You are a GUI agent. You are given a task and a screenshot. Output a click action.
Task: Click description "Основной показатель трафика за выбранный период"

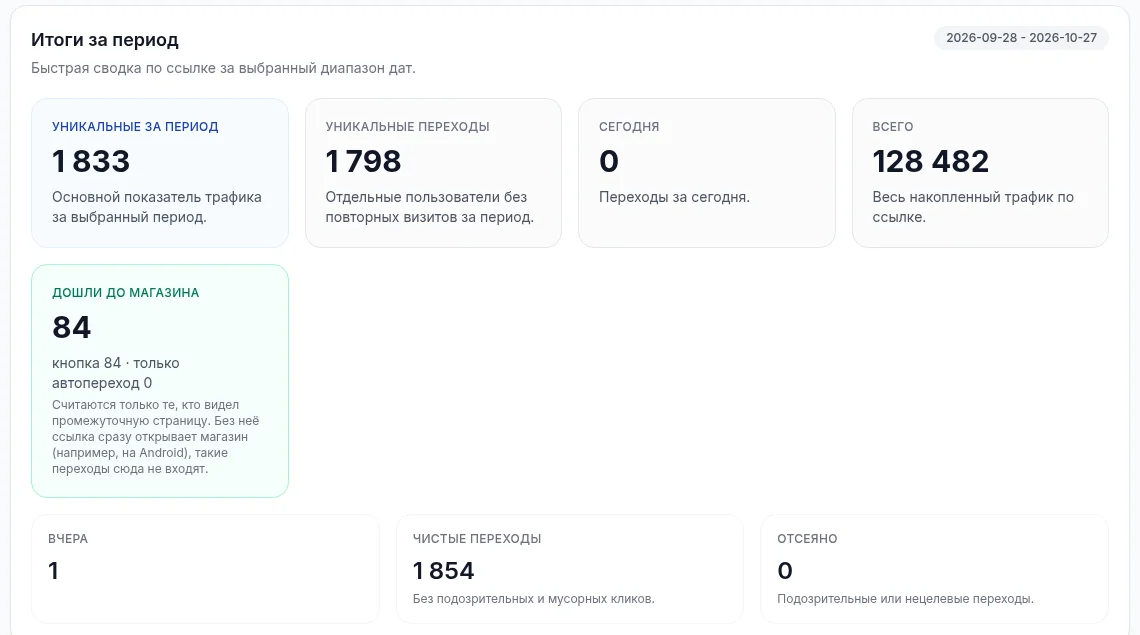(156, 207)
